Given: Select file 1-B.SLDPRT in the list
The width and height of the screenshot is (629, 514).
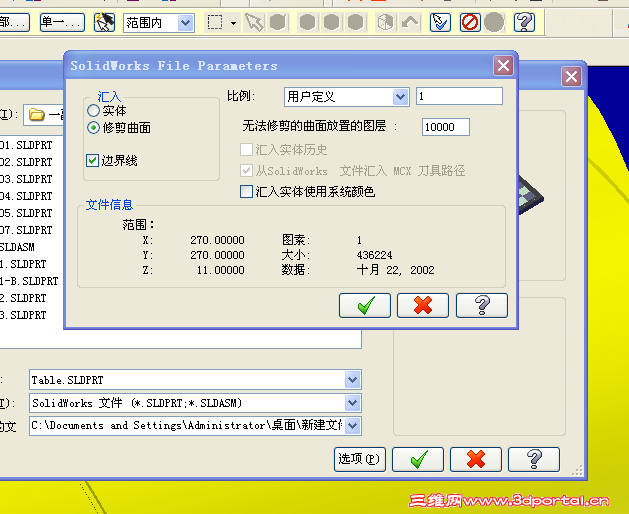Looking at the screenshot, I should (x=29, y=281).
